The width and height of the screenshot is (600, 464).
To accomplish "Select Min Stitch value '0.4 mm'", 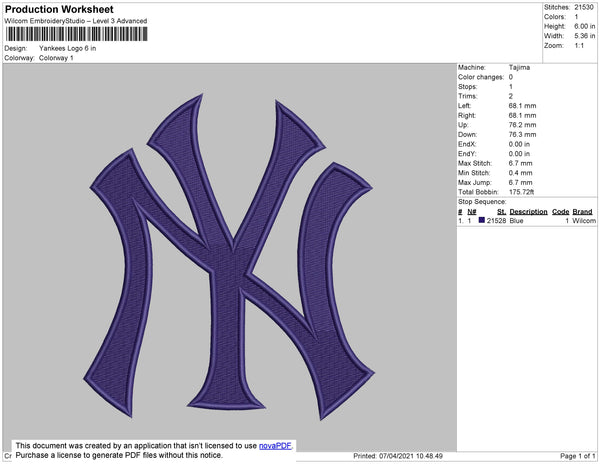I will (x=520, y=173).
